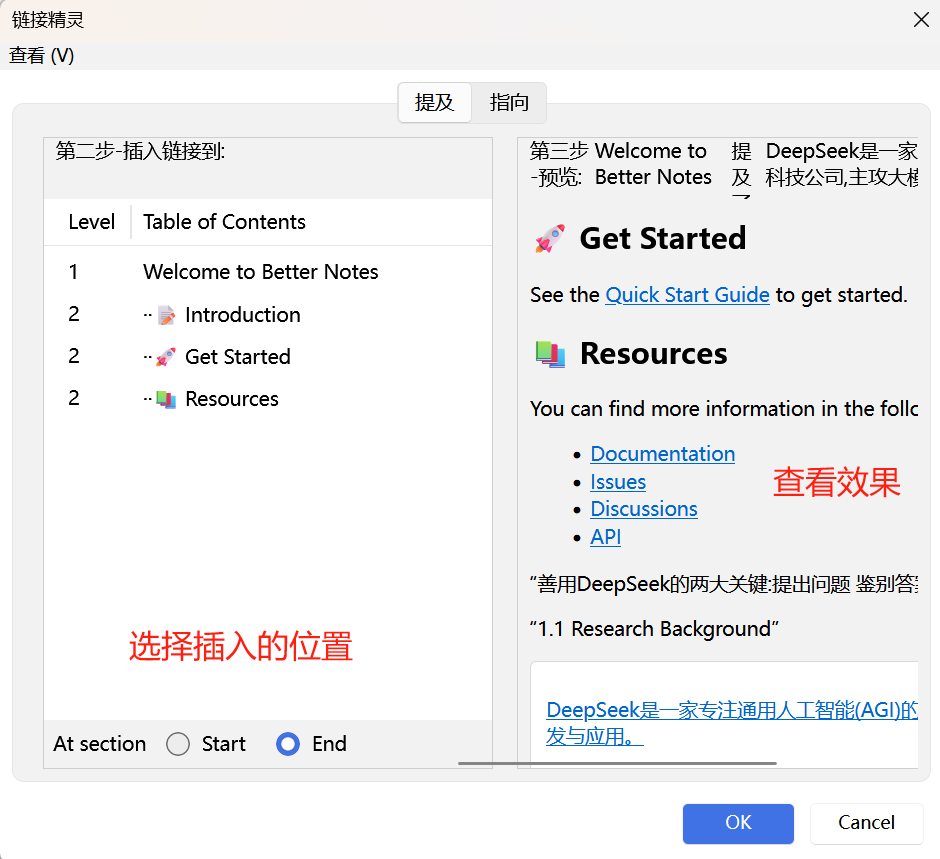
Task: Select the Introduction outline row
Action: (268, 315)
